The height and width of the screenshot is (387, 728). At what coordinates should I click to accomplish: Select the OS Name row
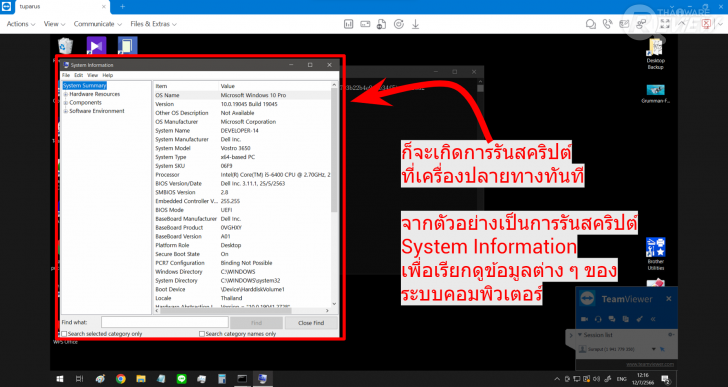point(242,95)
